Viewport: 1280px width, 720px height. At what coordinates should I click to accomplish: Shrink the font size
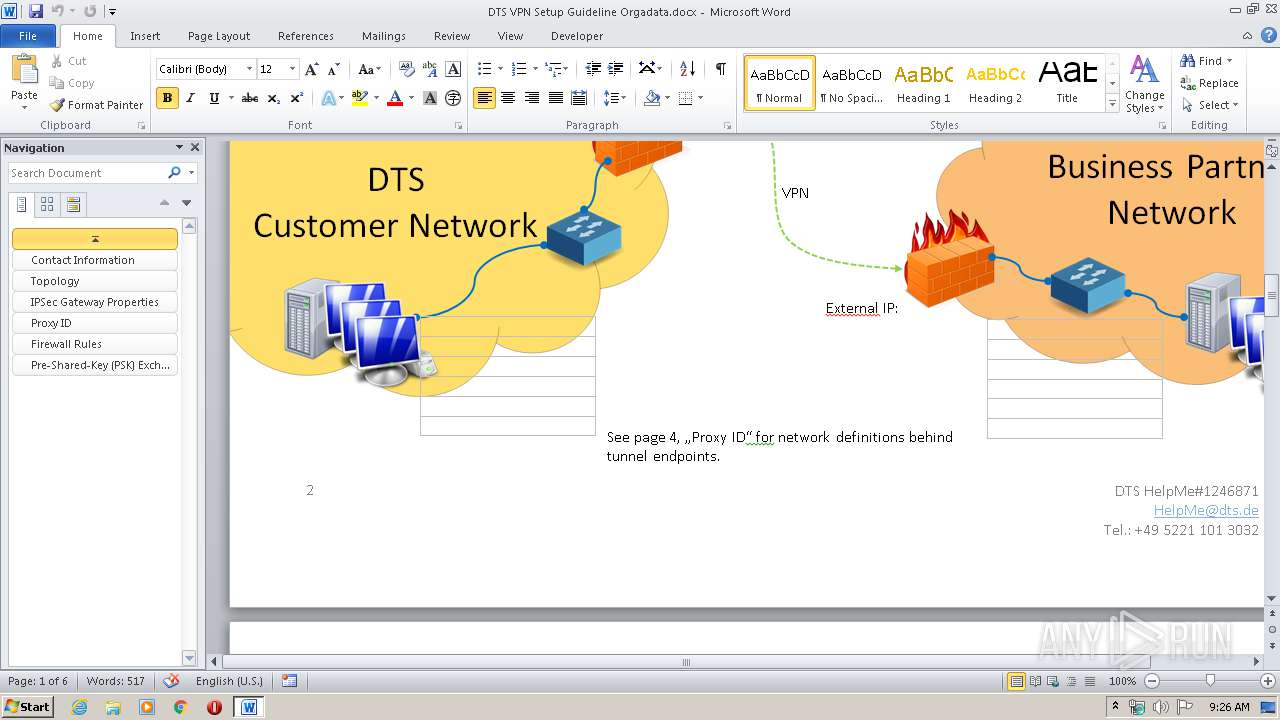334,69
